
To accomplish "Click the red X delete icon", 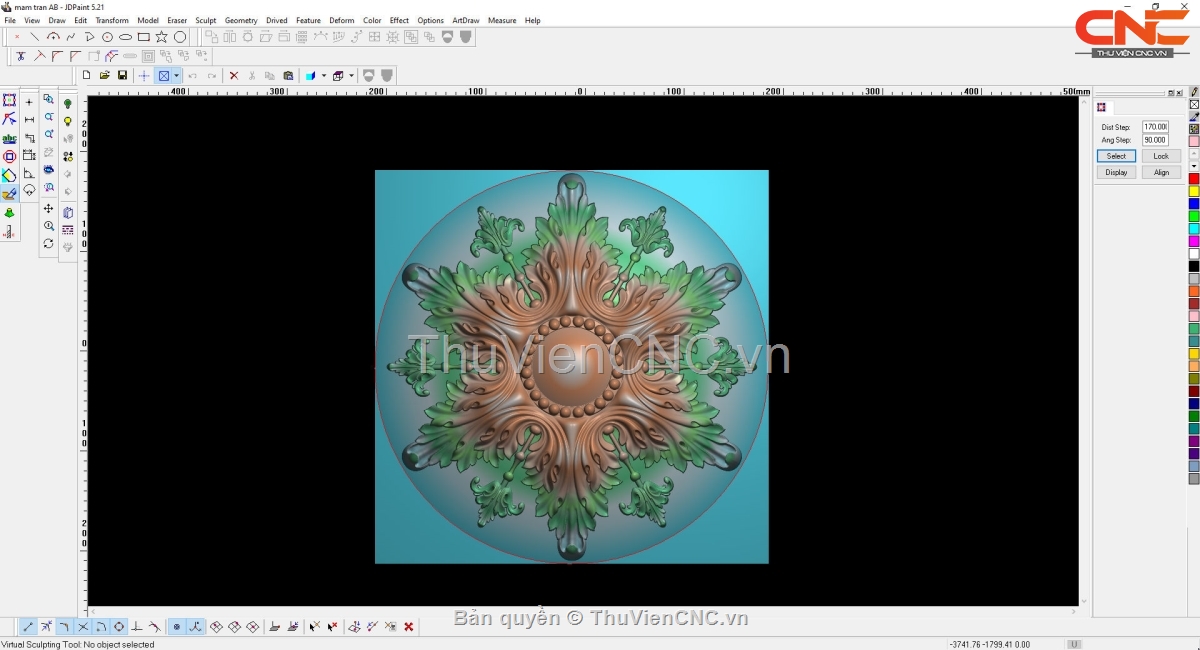I will 234,75.
